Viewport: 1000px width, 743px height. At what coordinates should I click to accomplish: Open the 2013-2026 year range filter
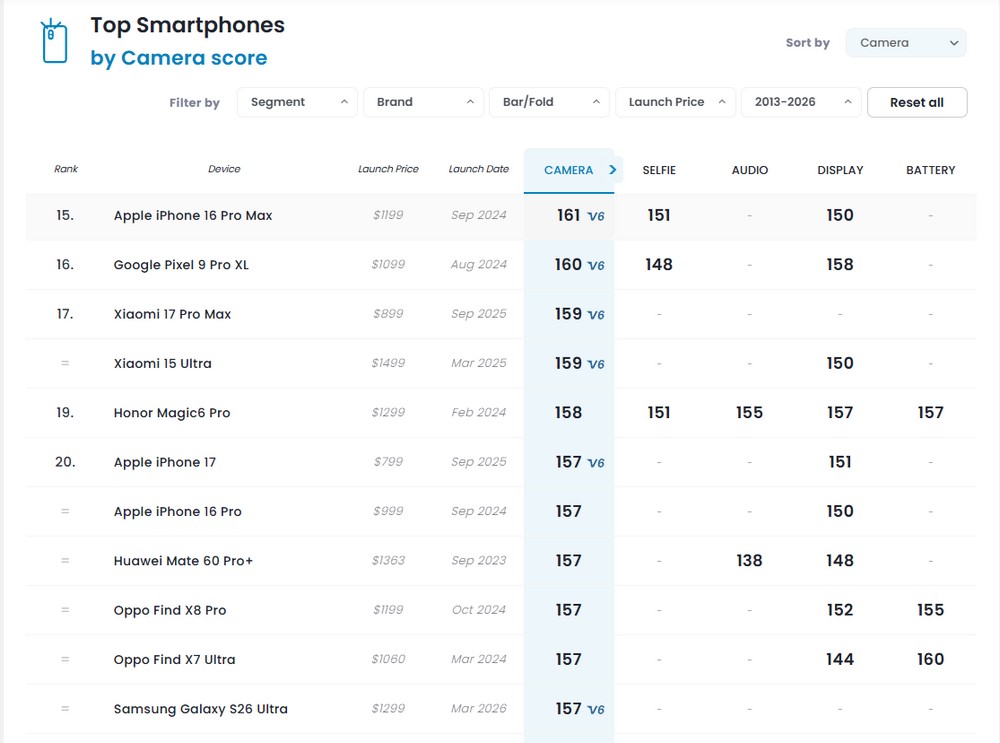(x=801, y=102)
